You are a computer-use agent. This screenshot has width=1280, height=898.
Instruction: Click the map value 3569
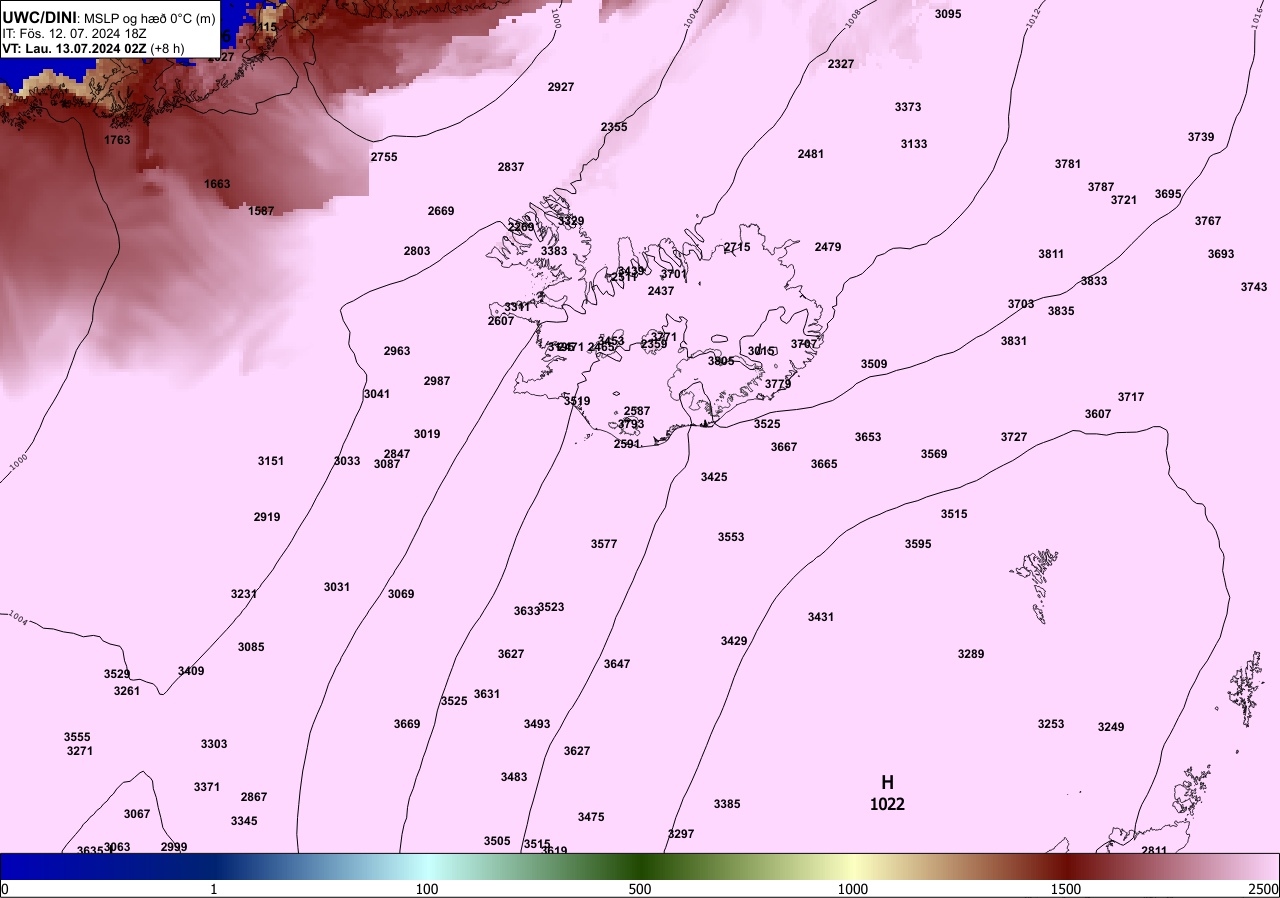tap(934, 454)
